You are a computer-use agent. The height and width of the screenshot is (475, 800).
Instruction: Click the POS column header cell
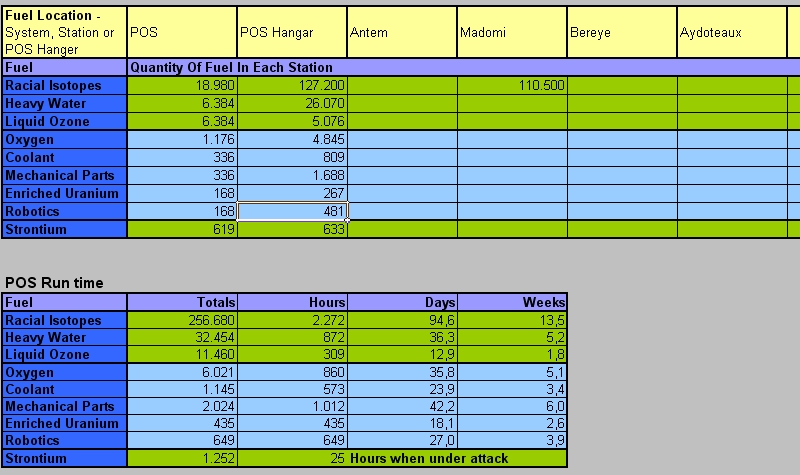pyautogui.click(x=182, y=32)
